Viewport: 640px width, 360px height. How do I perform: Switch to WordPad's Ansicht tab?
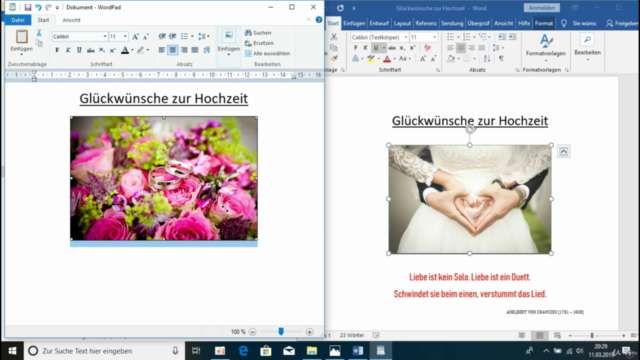click(71, 20)
